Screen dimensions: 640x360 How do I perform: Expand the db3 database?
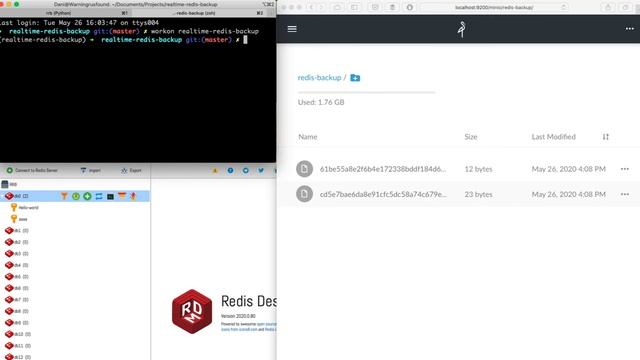[17, 253]
